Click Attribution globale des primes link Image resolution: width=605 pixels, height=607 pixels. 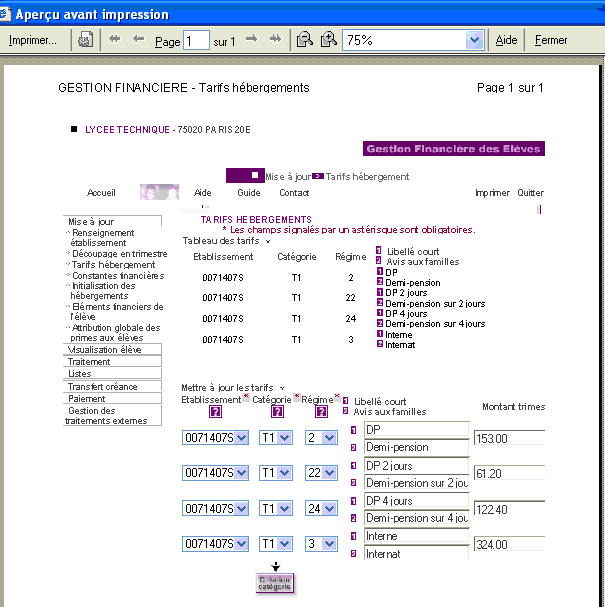[115, 333]
